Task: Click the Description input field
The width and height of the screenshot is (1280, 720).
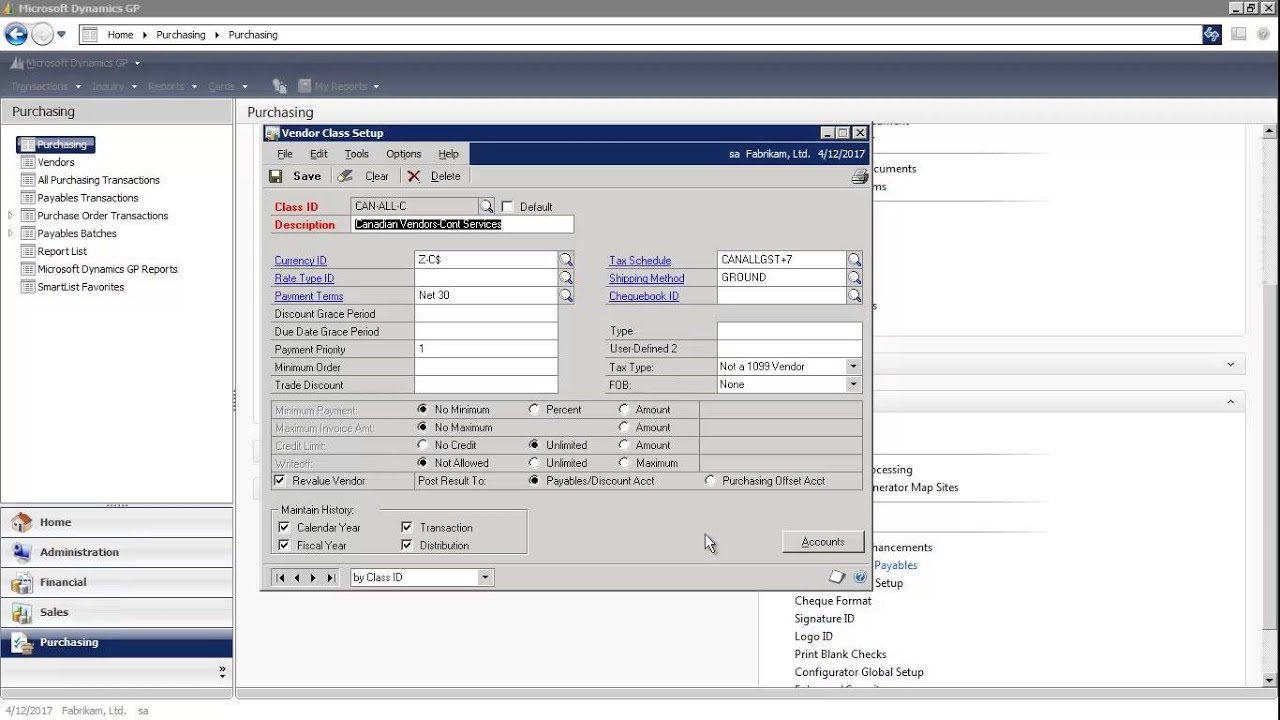Action: [463, 224]
